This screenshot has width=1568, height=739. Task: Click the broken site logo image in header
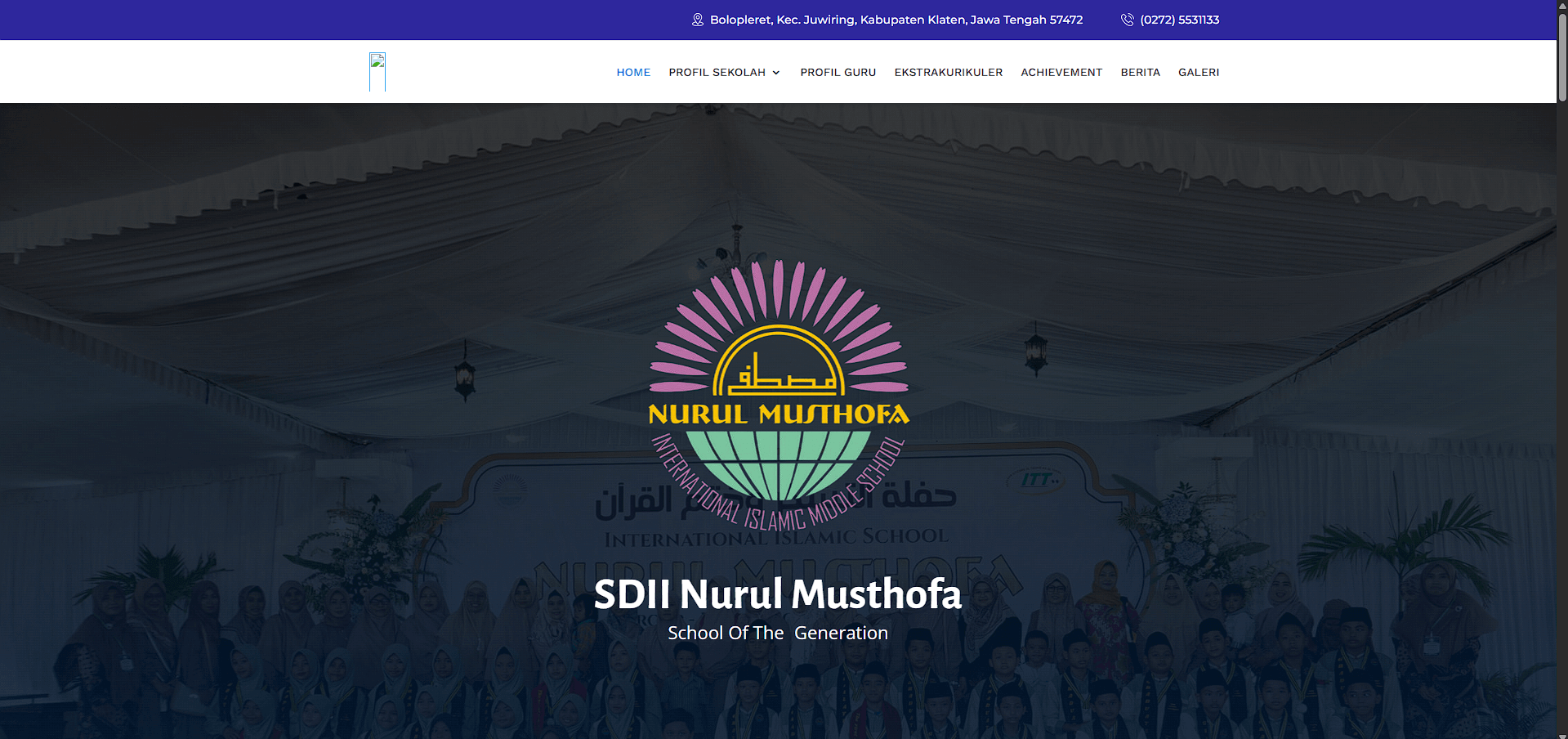(x=377, y=72)
